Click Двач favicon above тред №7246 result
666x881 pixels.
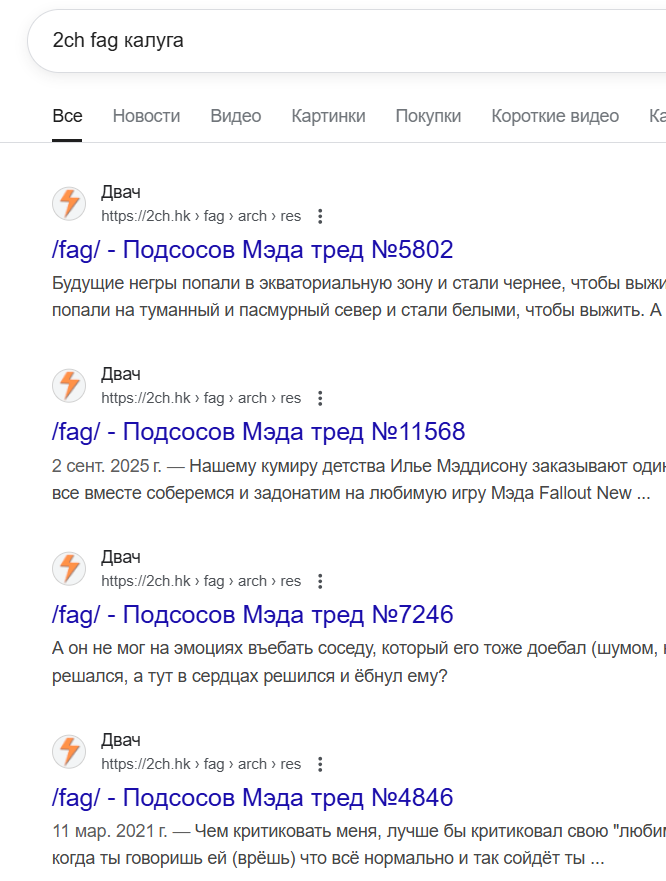(x=69, y=568)
